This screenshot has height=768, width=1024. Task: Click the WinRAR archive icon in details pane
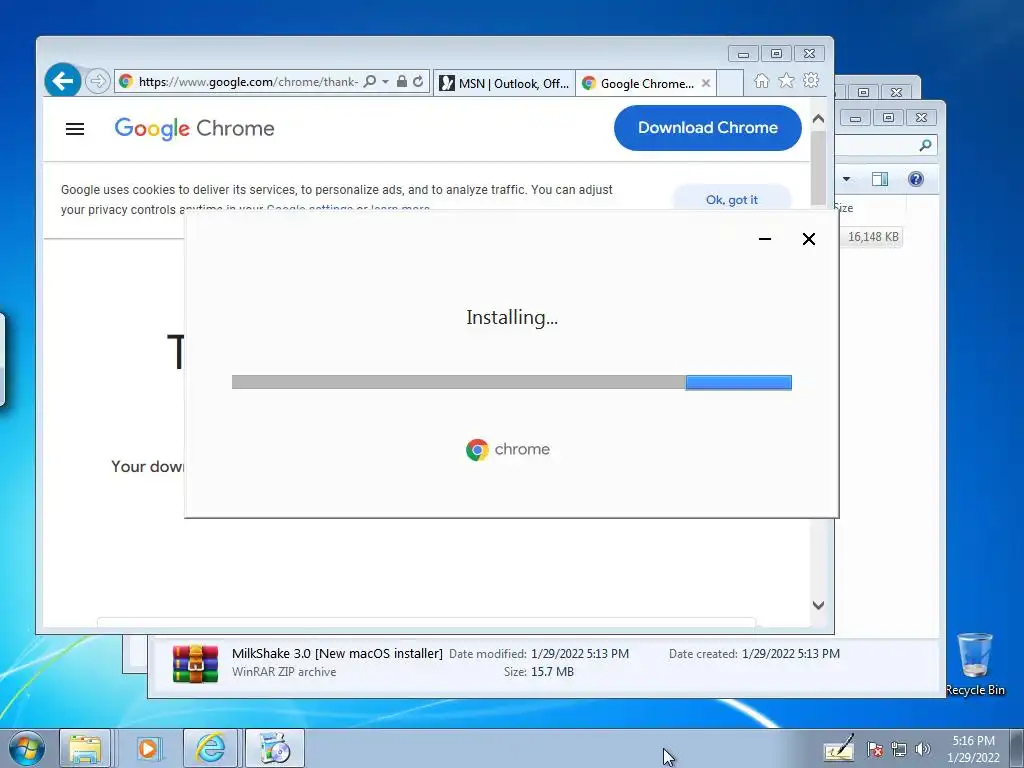pyautogui.click(x=195, y=663)
